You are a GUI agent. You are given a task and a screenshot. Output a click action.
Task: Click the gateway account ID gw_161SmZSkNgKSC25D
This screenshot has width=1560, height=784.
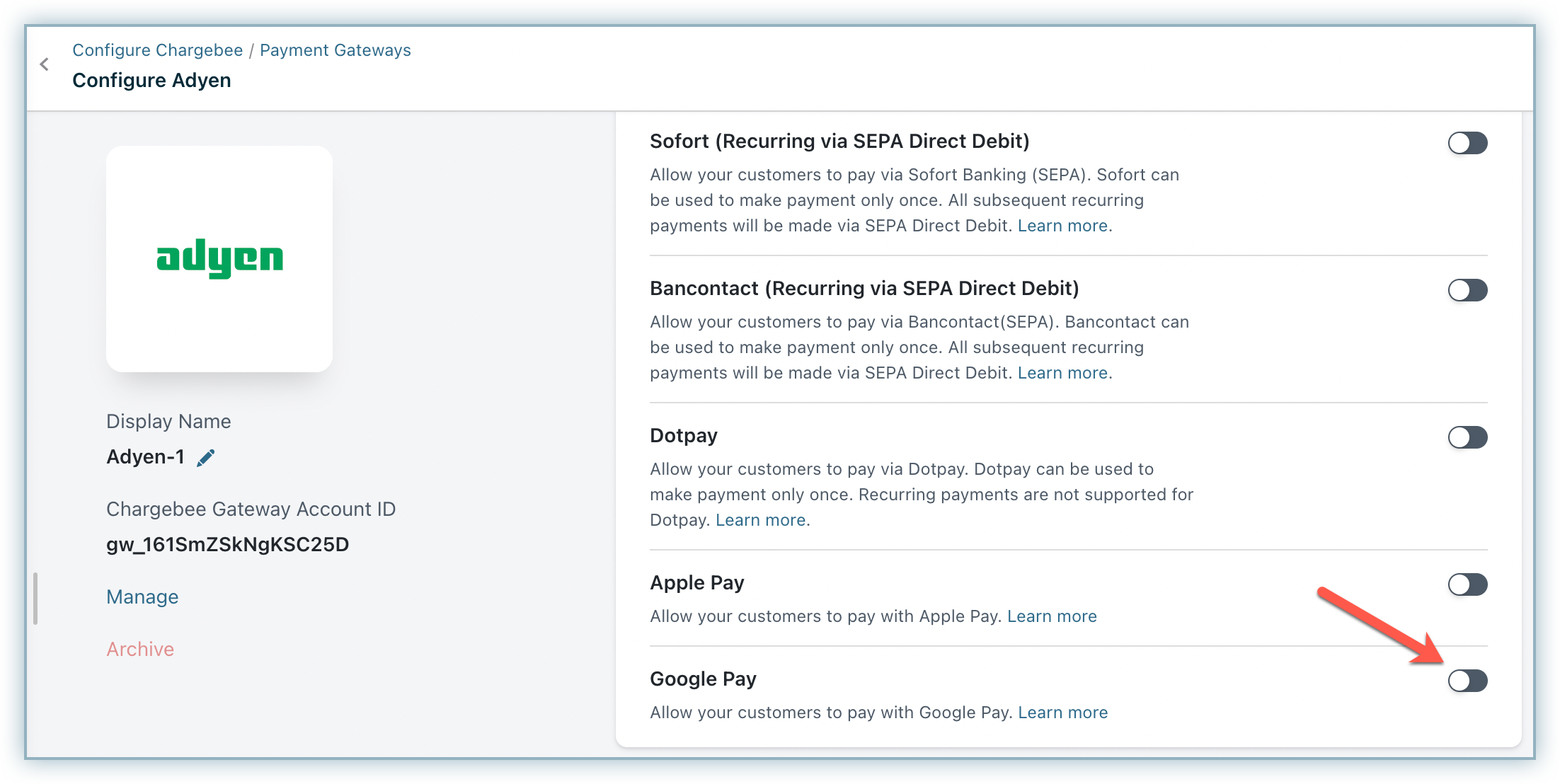tap(227, 545)
